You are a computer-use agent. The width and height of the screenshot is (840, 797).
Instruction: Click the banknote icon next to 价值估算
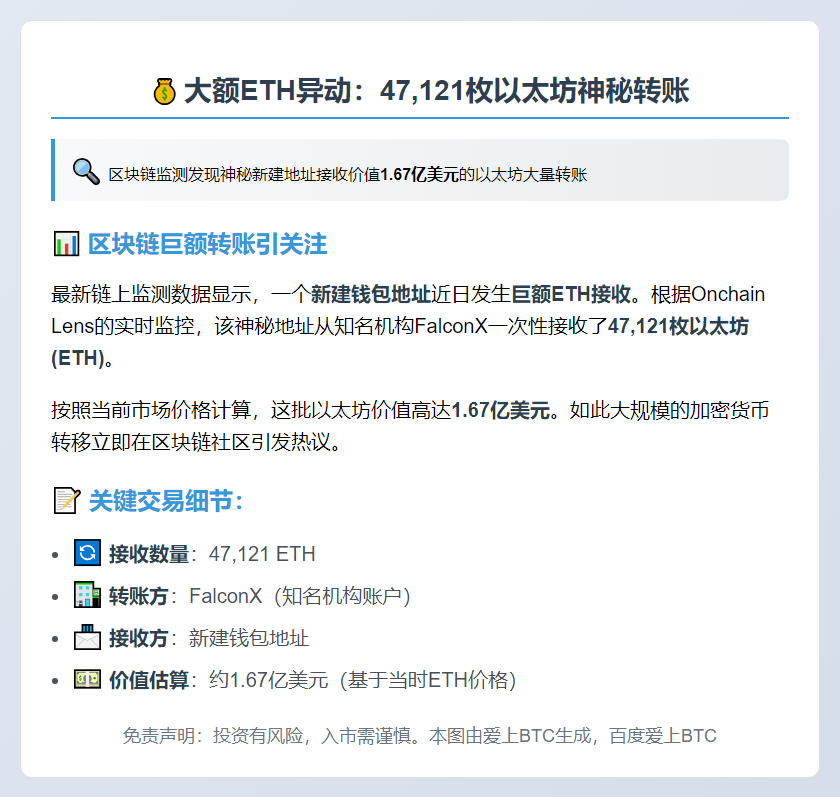click(87, 679)
